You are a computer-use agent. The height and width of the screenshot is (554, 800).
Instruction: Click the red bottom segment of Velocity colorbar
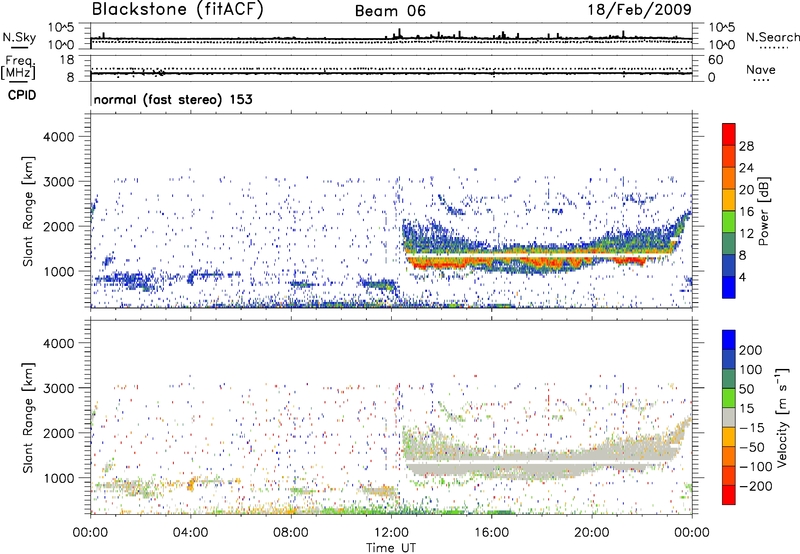click(729, 495)
